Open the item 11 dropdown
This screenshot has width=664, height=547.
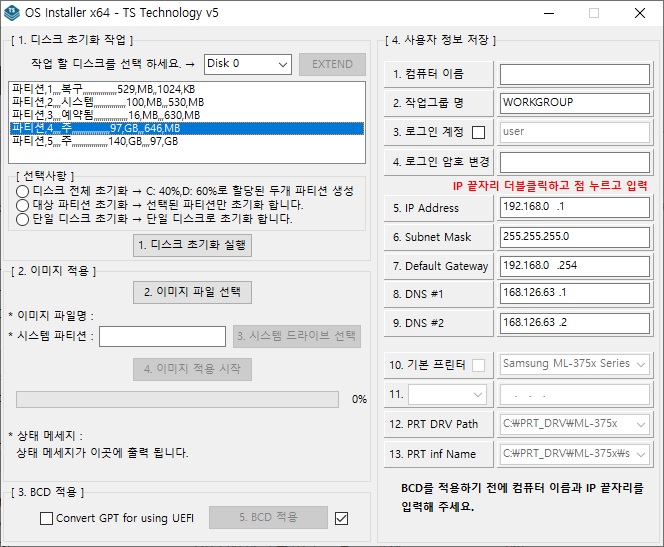[447, 395]
